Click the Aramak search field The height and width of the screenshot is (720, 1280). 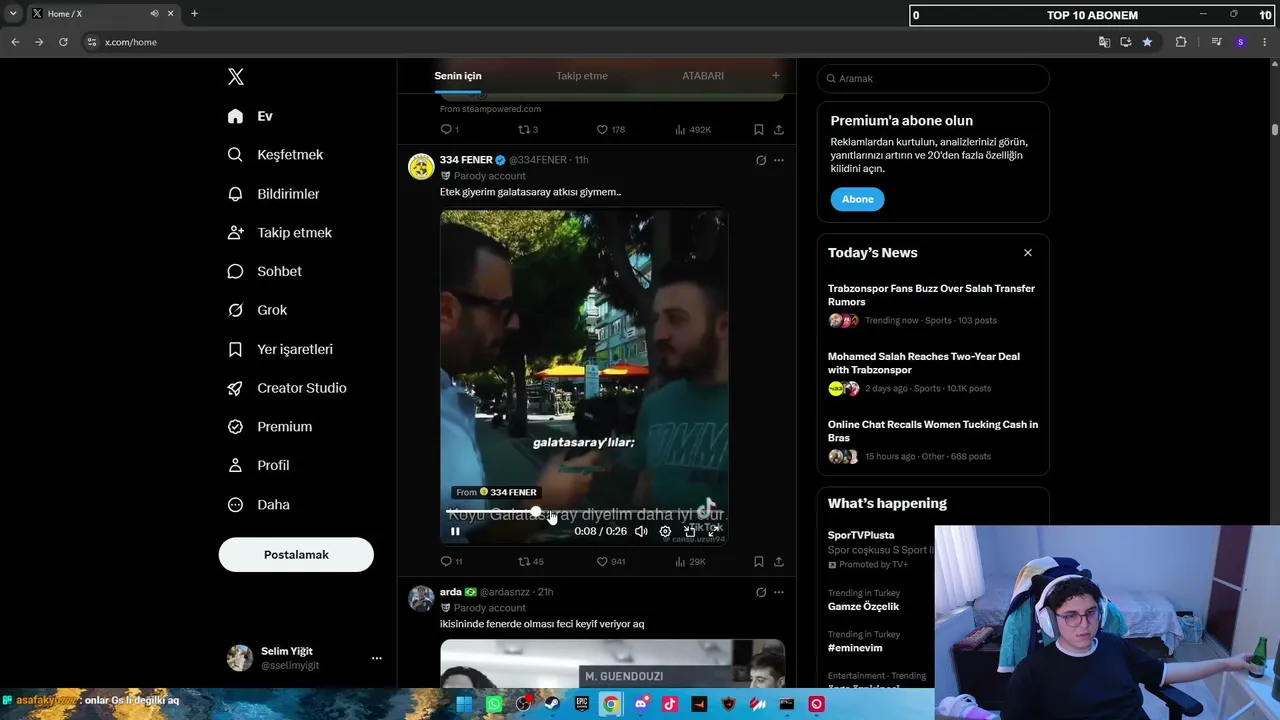click(x=933, y=78)
